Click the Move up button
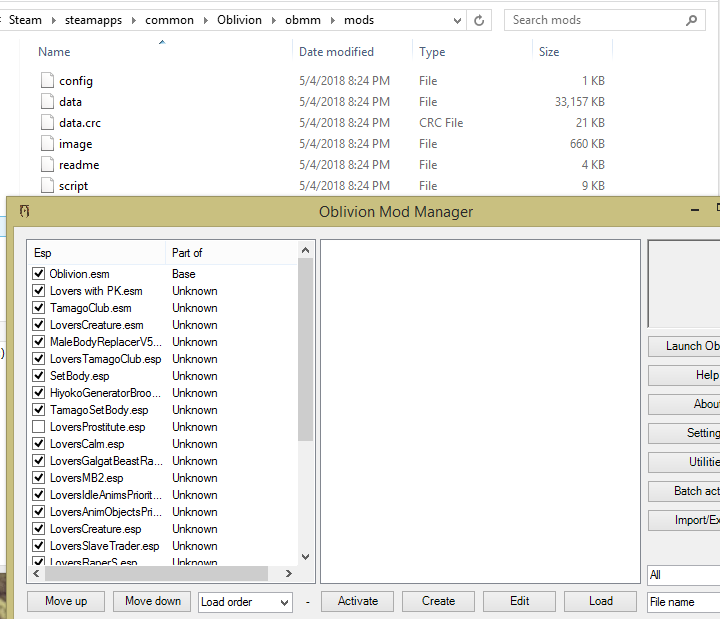 (66, 602)
